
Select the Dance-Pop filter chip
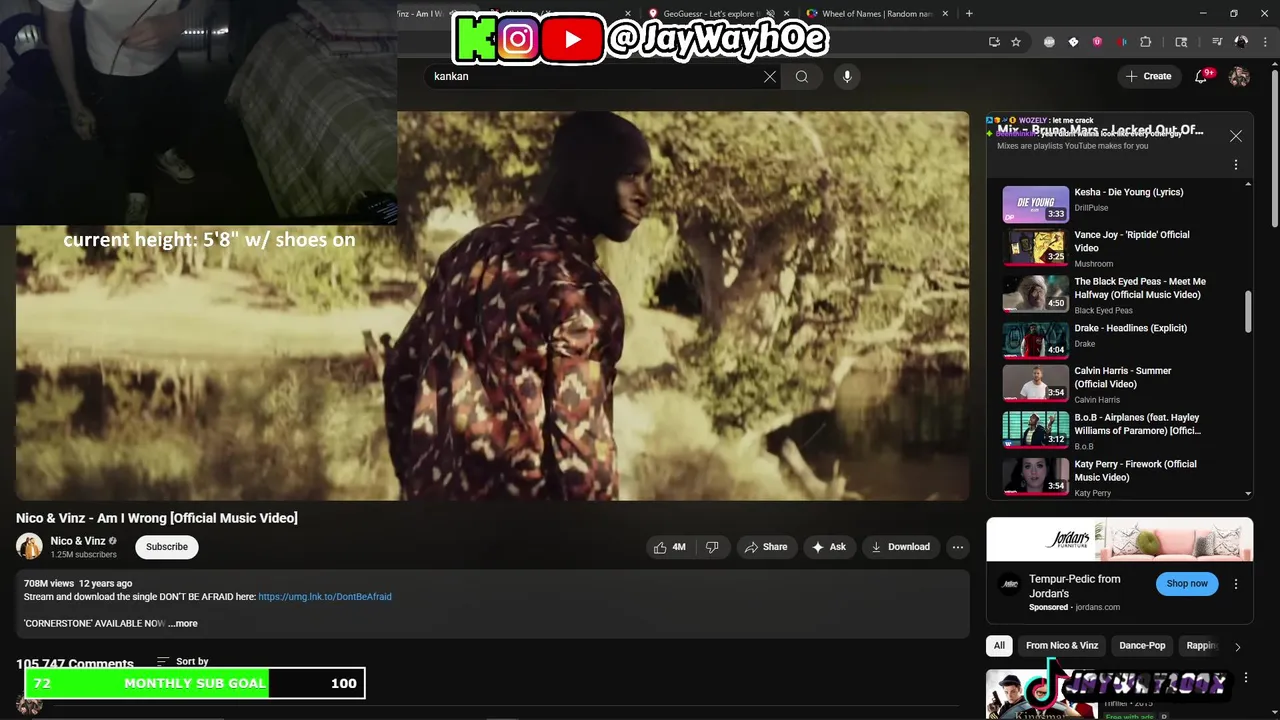[x=1142, y=646]
